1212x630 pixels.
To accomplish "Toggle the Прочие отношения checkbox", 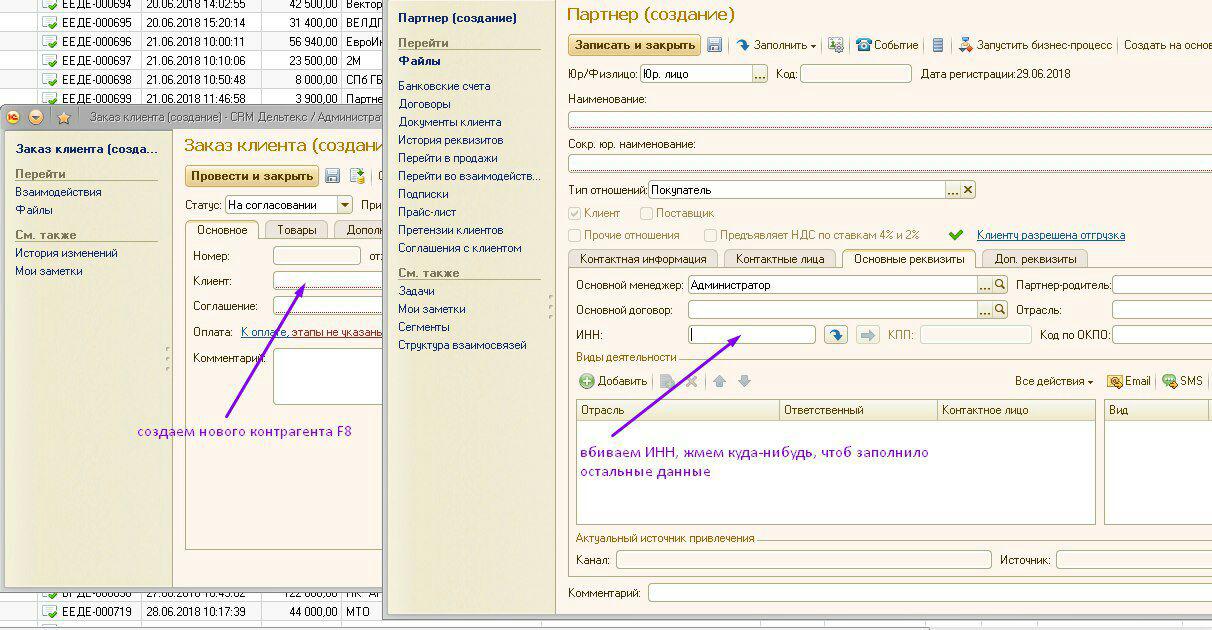I will (x=575, y=235).
